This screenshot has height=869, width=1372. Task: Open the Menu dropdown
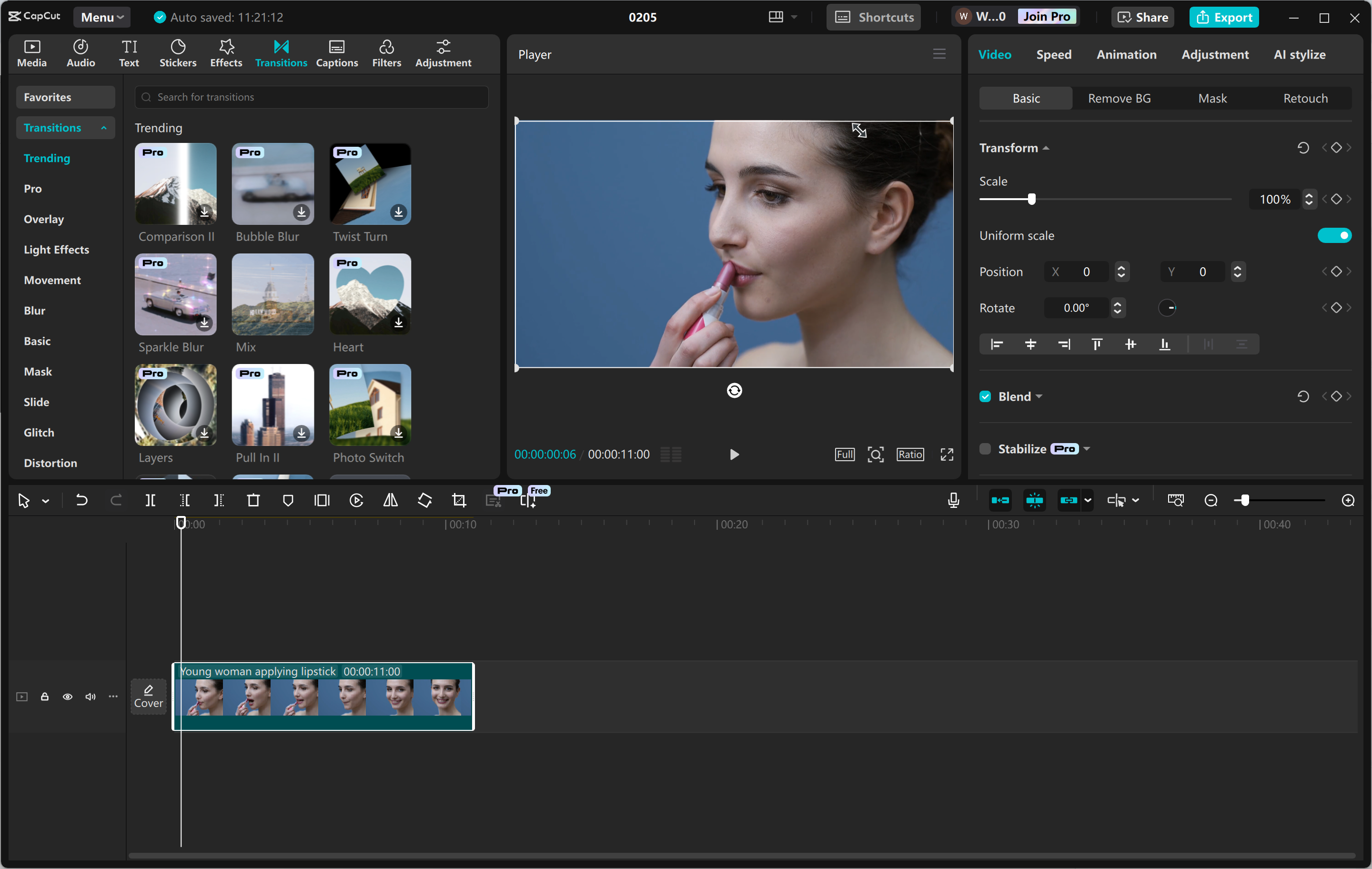tap(102, 17)
